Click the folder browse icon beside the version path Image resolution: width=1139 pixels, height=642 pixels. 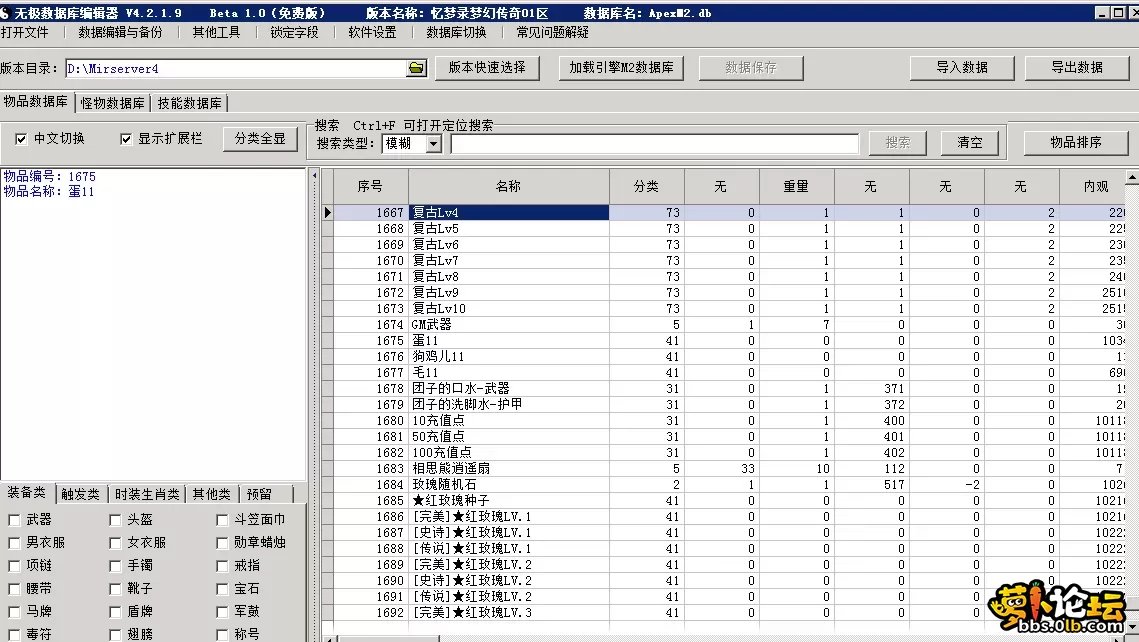416,68
